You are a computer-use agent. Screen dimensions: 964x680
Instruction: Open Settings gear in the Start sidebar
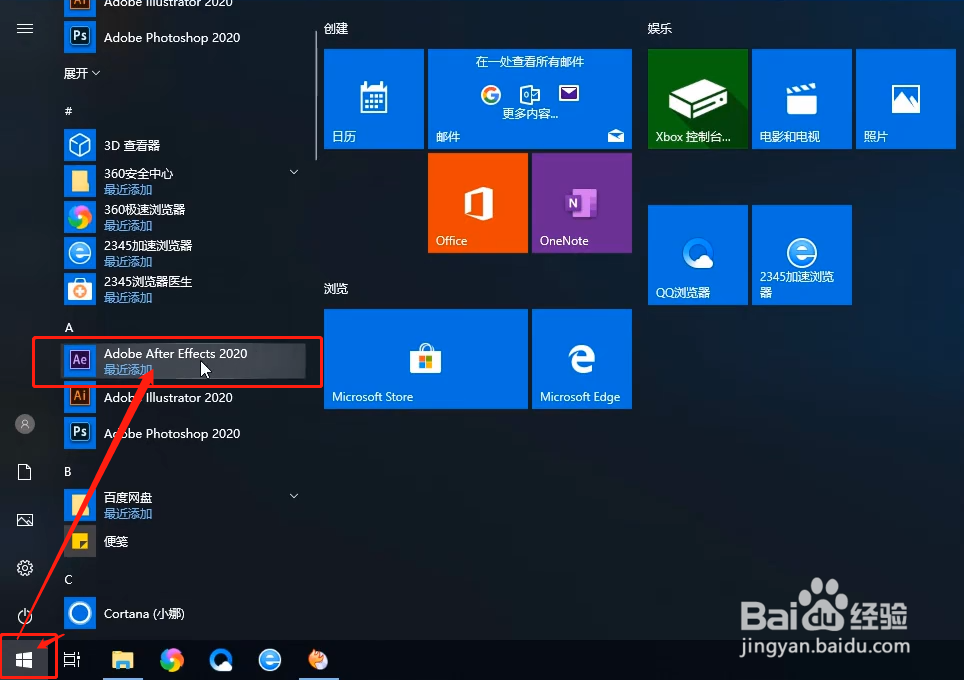[25, 567]
